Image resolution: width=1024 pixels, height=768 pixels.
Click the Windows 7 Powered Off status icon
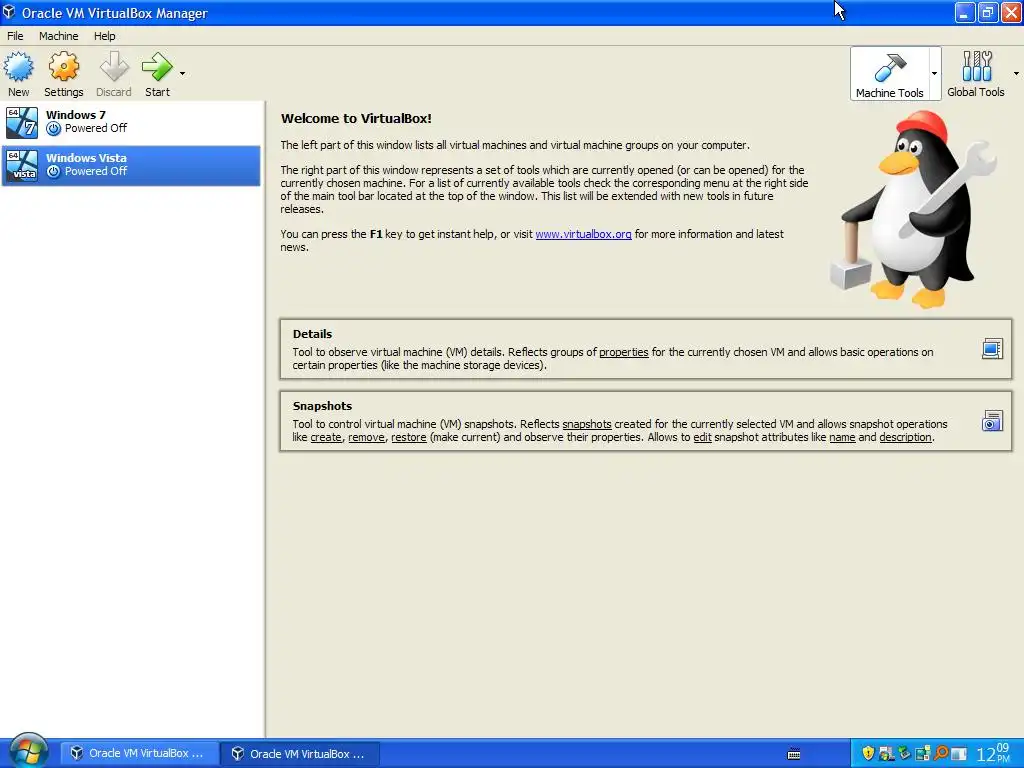54,129
